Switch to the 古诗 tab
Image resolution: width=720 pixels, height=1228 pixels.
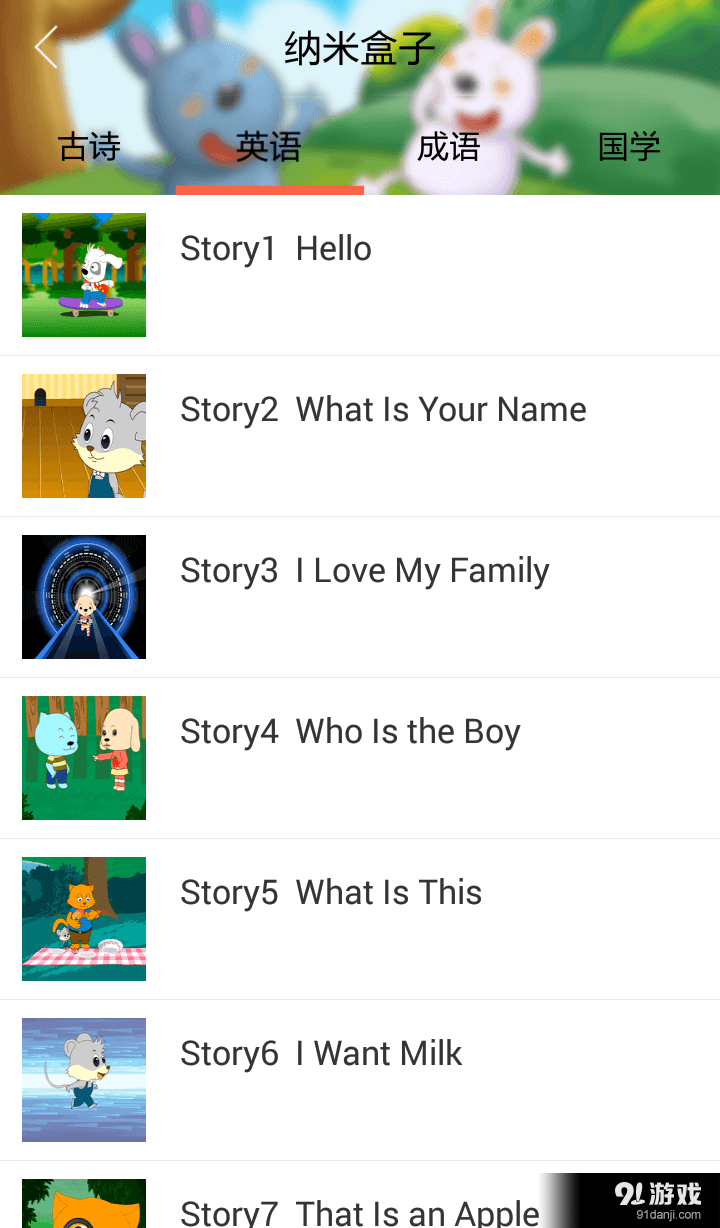tap(90, 147)
